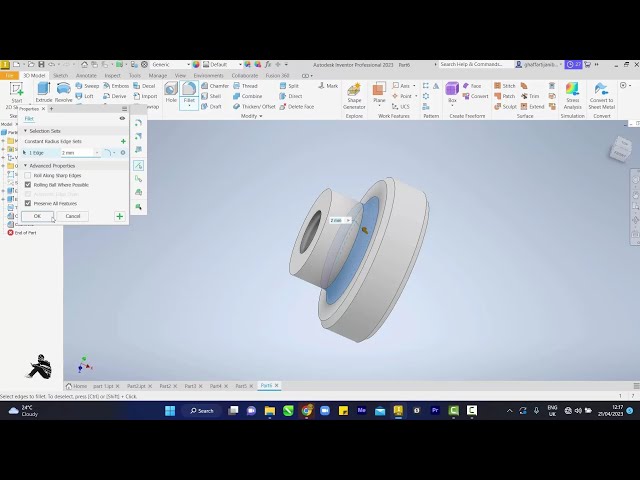This screenshot has width=640, height=480.
Task: Start a 2D Sketch
Action: coord(16,95)
